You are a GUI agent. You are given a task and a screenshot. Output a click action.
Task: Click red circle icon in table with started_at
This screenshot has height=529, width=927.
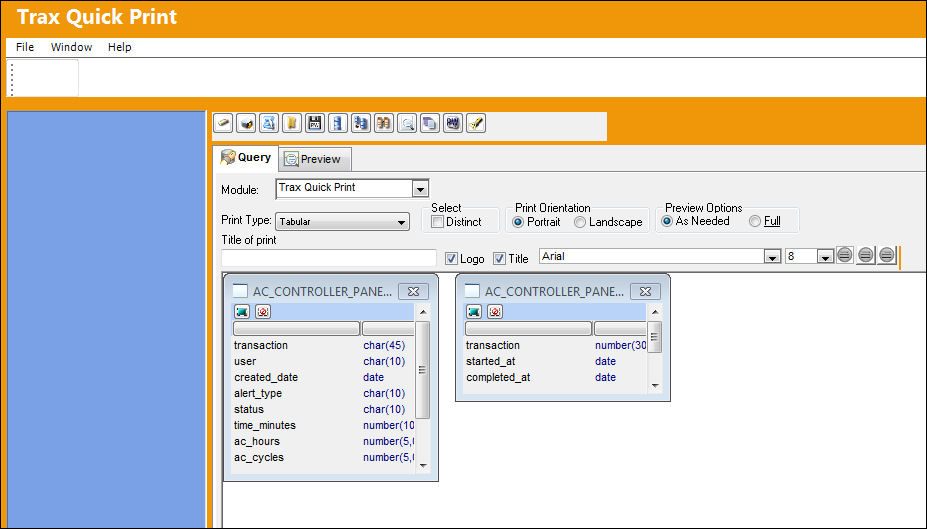tap(495, 311)
